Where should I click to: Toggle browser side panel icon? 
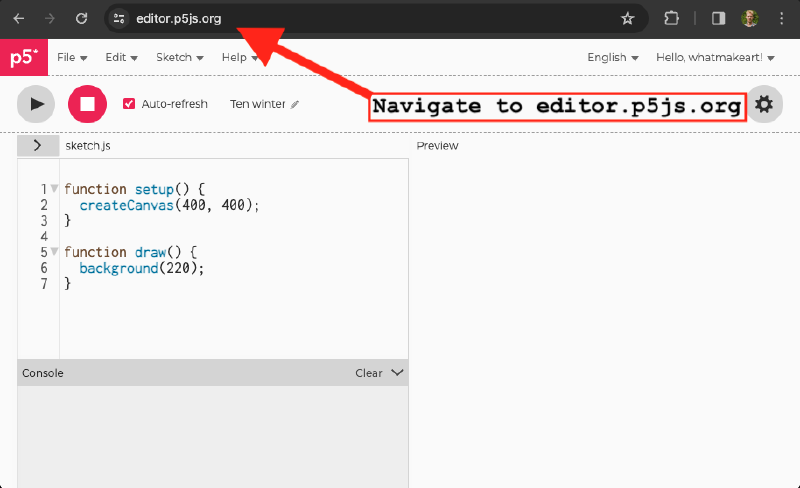point(718,19)
